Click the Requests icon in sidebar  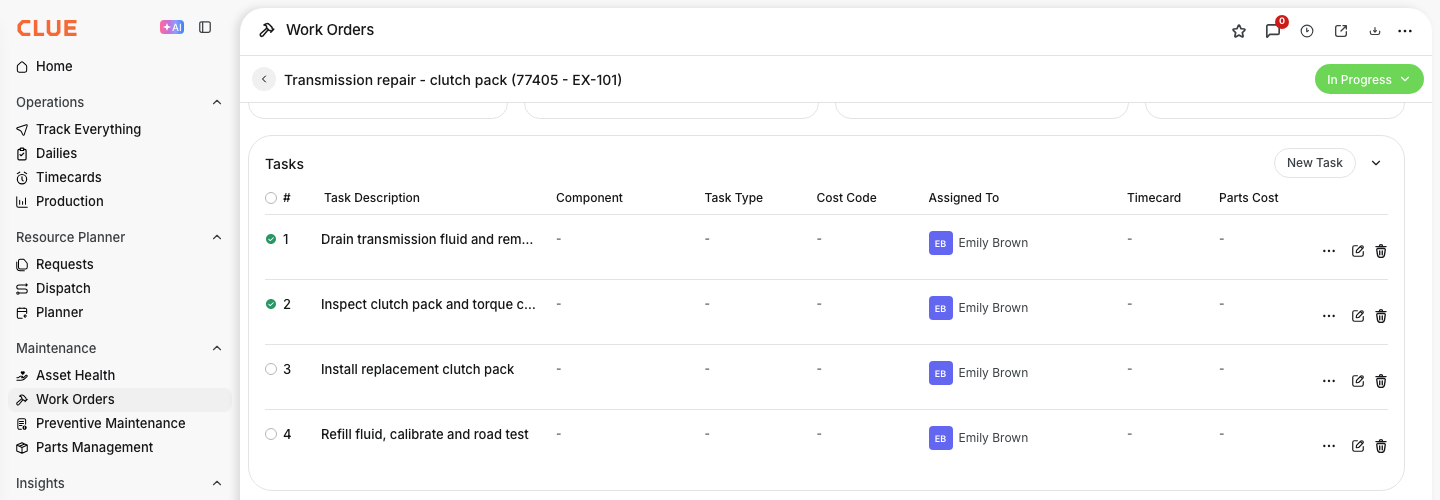click(22, 265)
